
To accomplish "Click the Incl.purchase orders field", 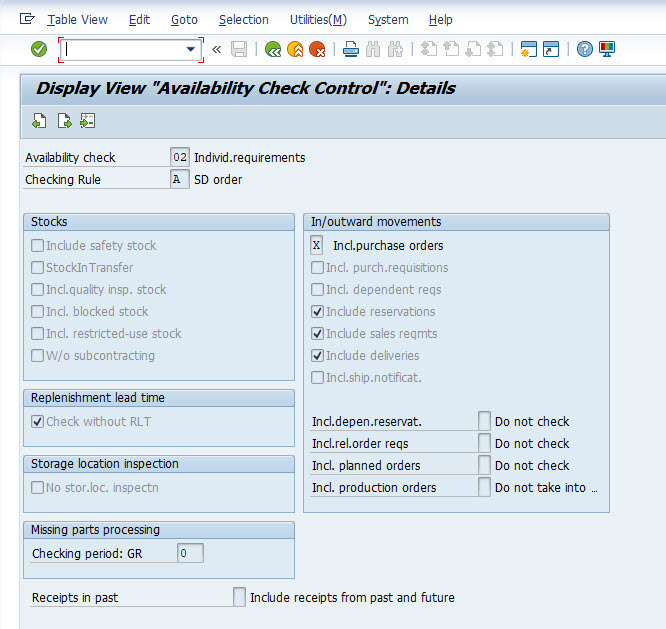I will coord(317,246).
